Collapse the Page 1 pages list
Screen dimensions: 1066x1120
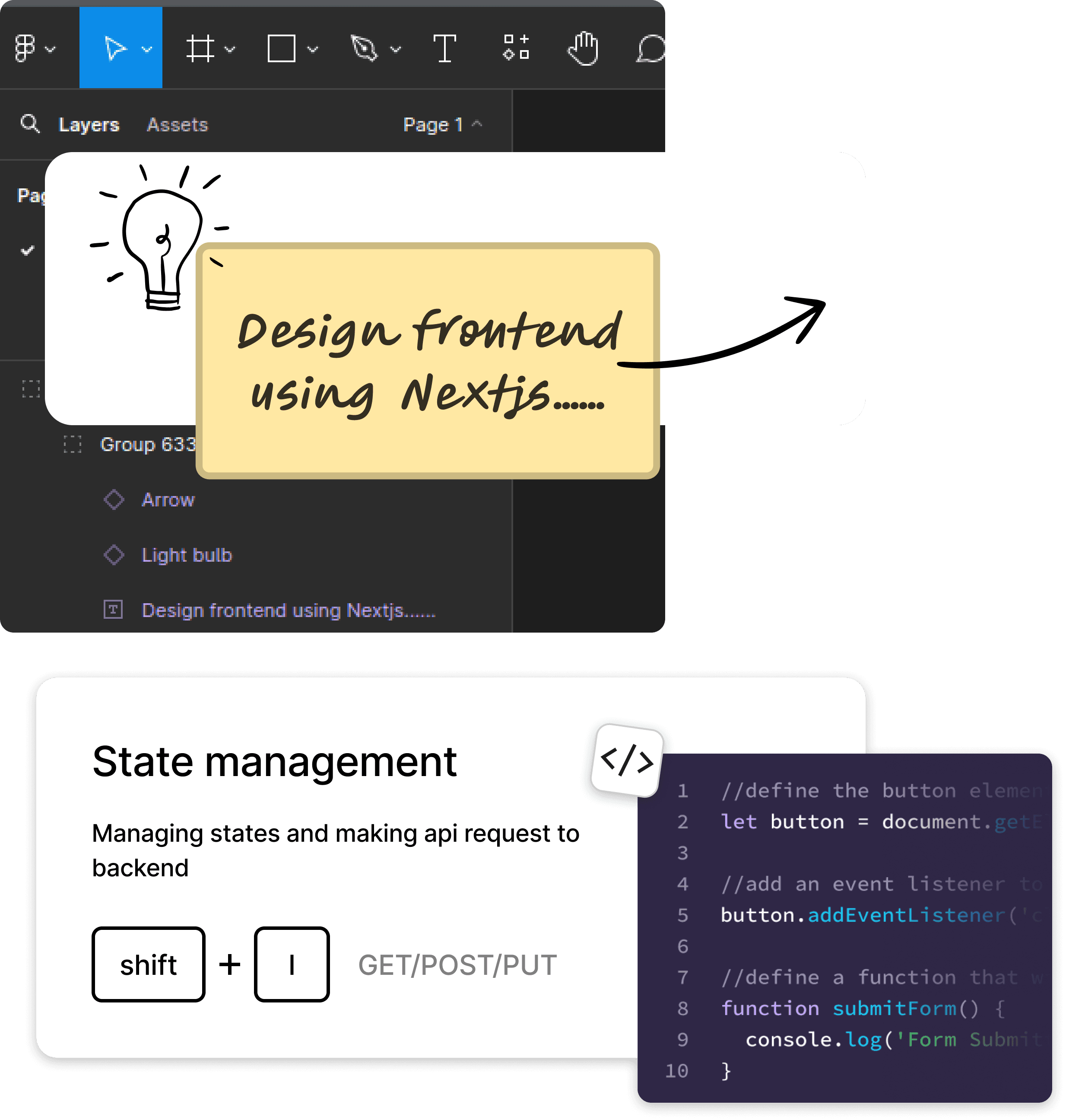(477, 124)
